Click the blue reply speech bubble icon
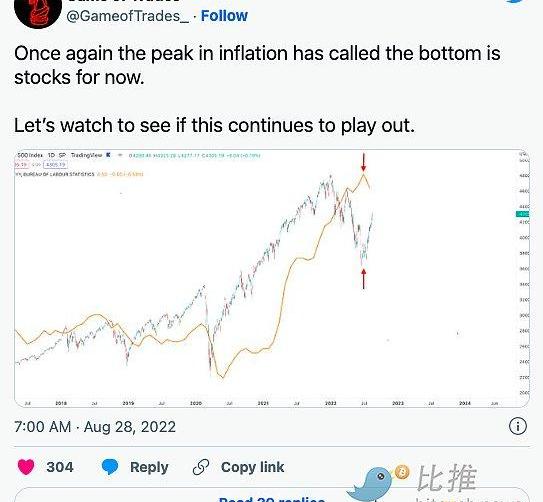 110,467
